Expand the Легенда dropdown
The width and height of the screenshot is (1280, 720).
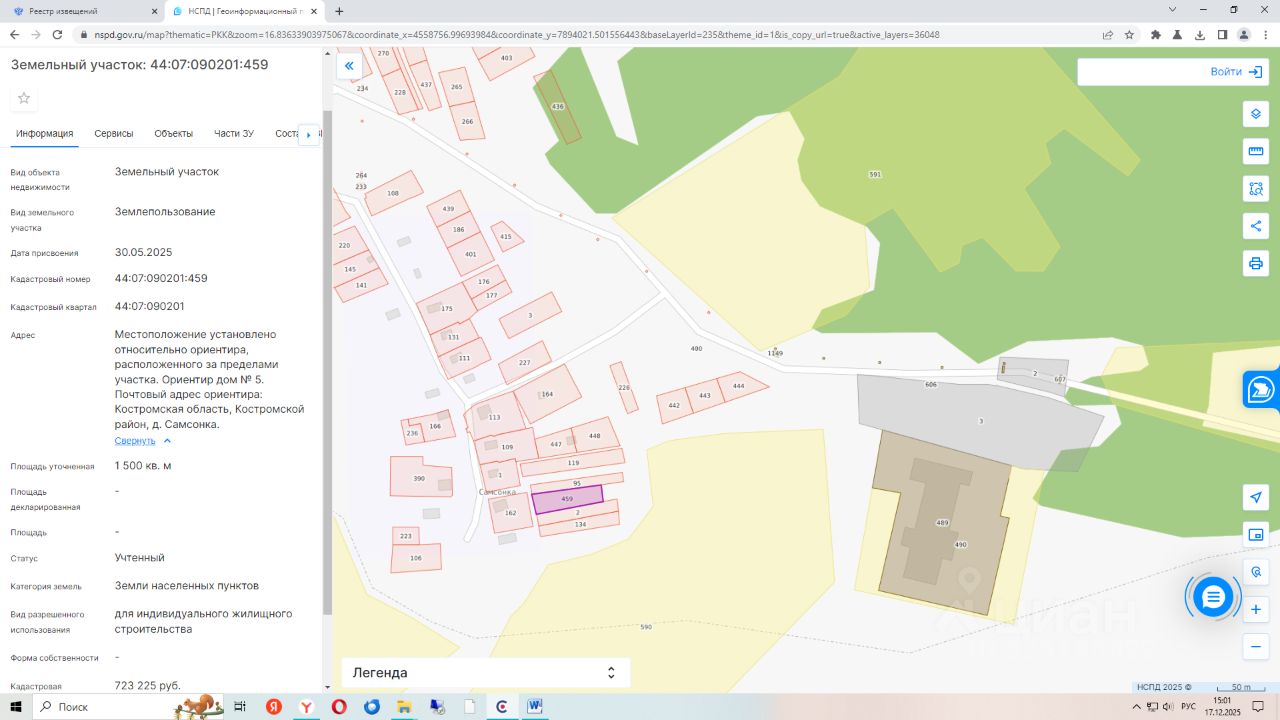point(486,673)
